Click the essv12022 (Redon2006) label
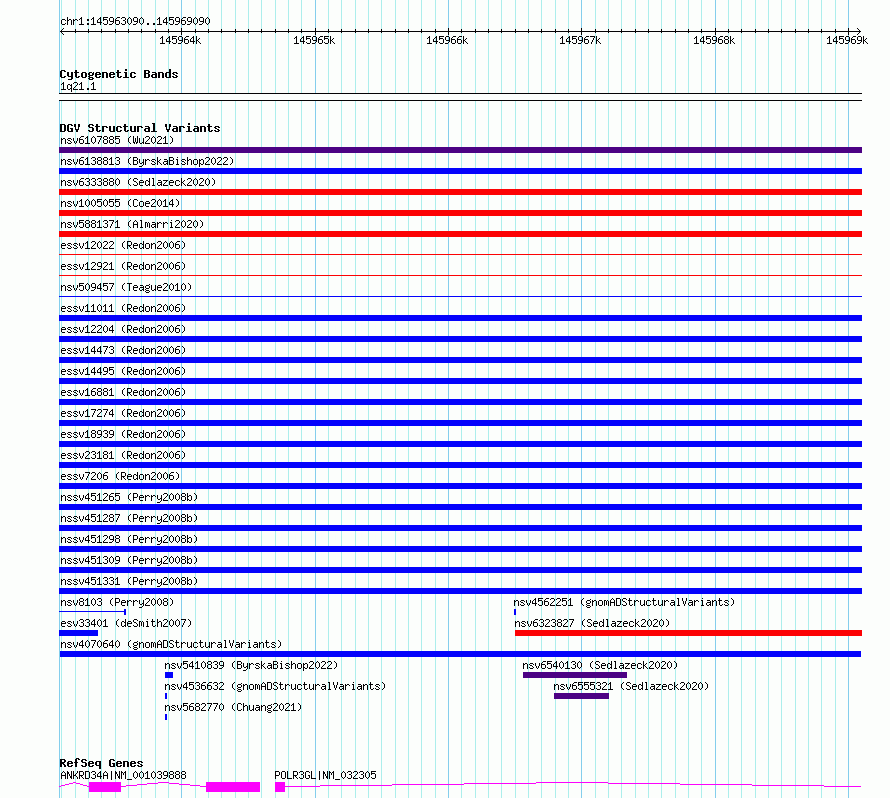The image size is (890, 798). (123, 245)
